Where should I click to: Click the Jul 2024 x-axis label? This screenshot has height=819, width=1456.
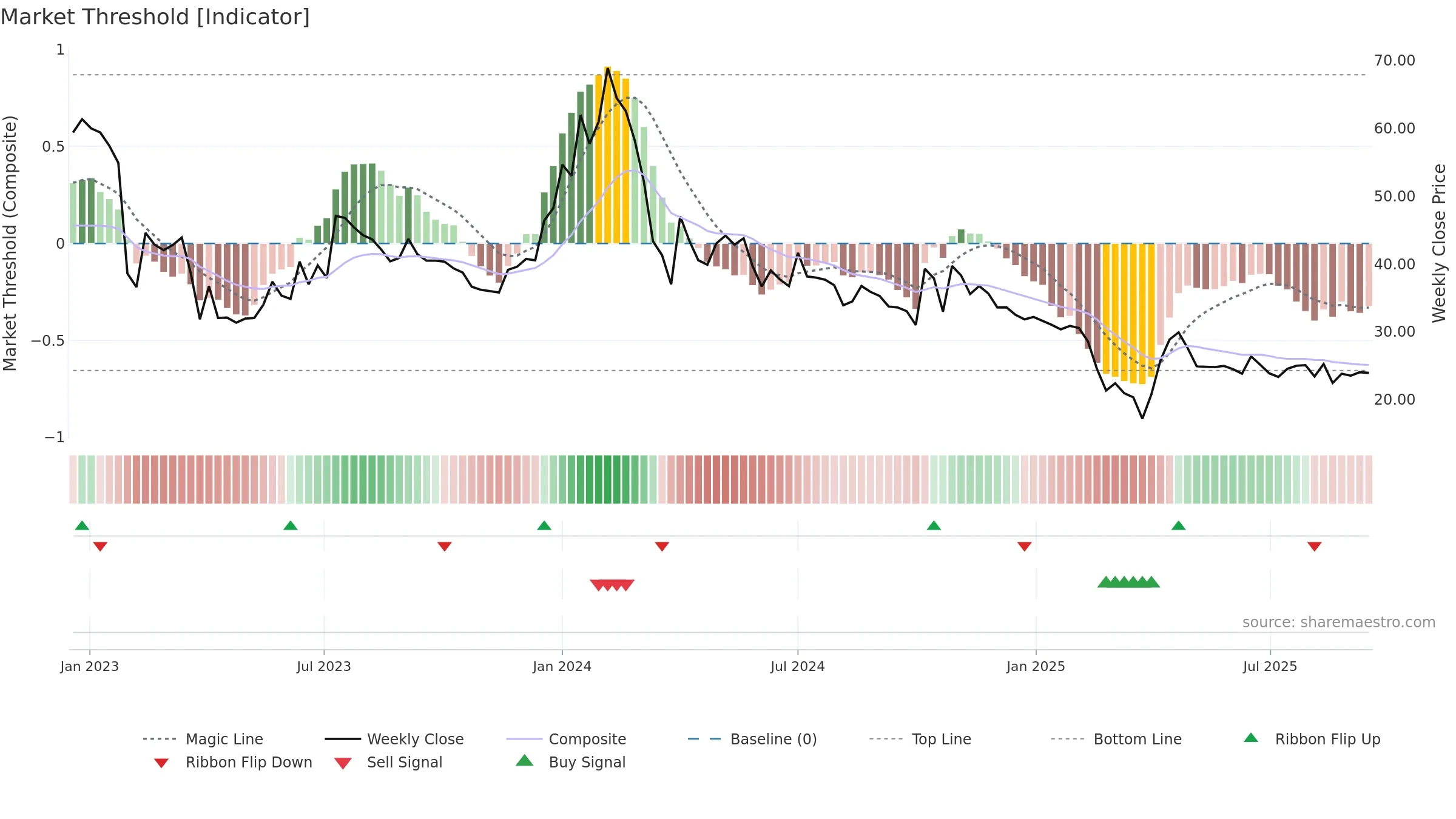pyautogui.click(x=797, y=666)
